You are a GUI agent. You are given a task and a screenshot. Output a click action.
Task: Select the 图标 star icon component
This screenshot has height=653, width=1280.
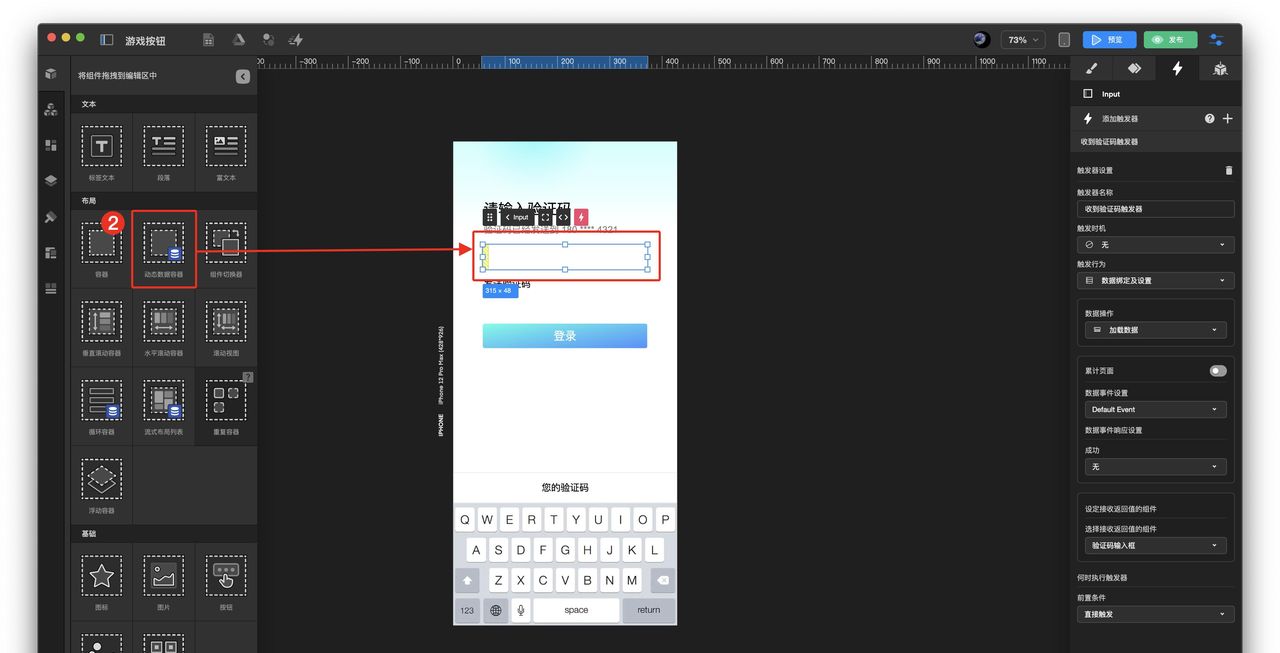click(x=101, y=582)
